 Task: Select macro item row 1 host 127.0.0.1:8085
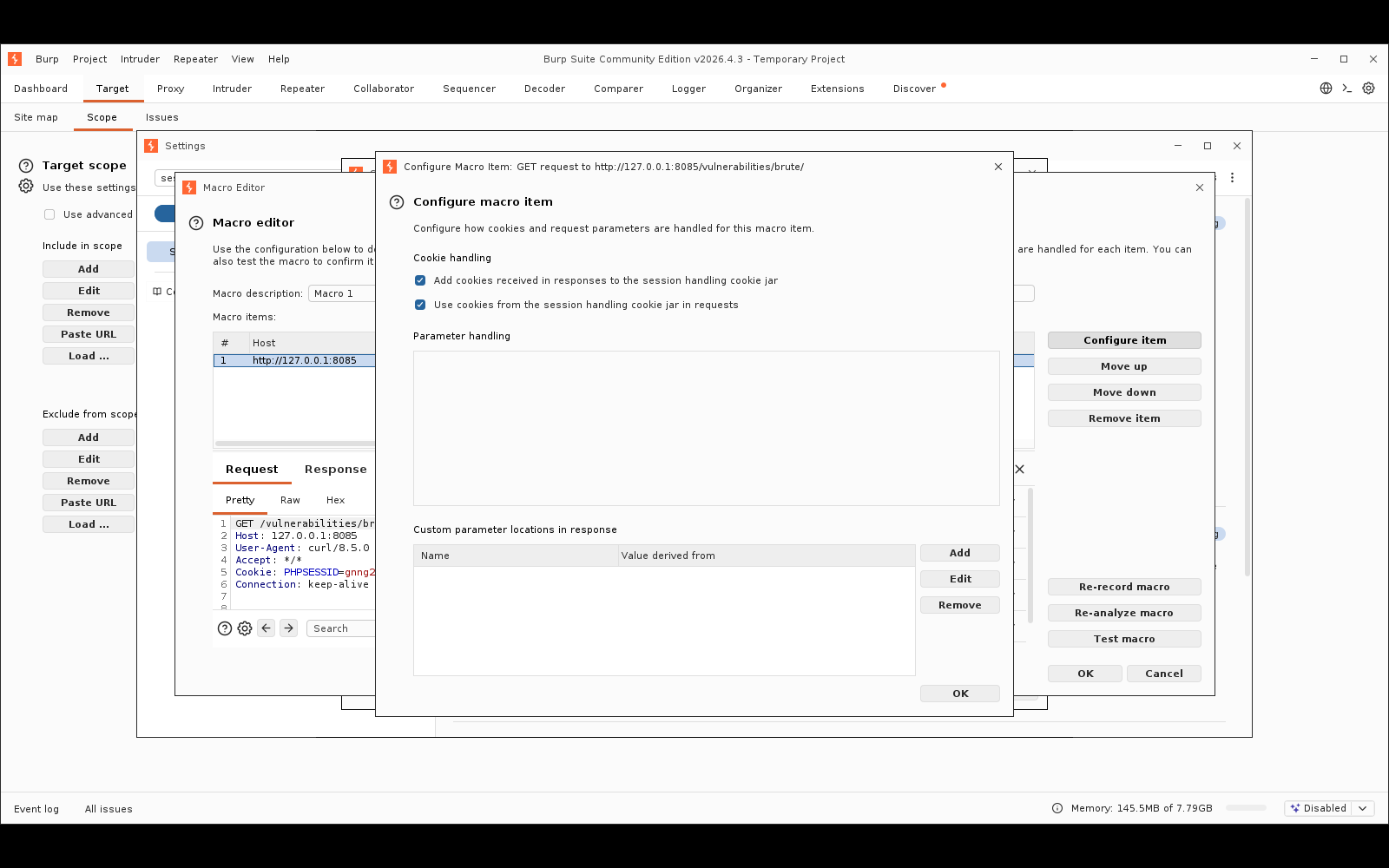tap(294, 360)
